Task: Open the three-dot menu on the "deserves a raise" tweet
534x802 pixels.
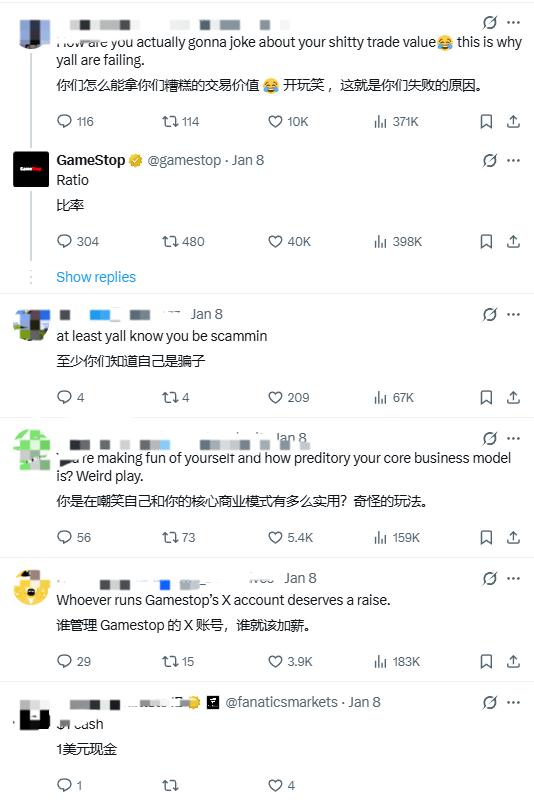Action: tap(514, 578)
